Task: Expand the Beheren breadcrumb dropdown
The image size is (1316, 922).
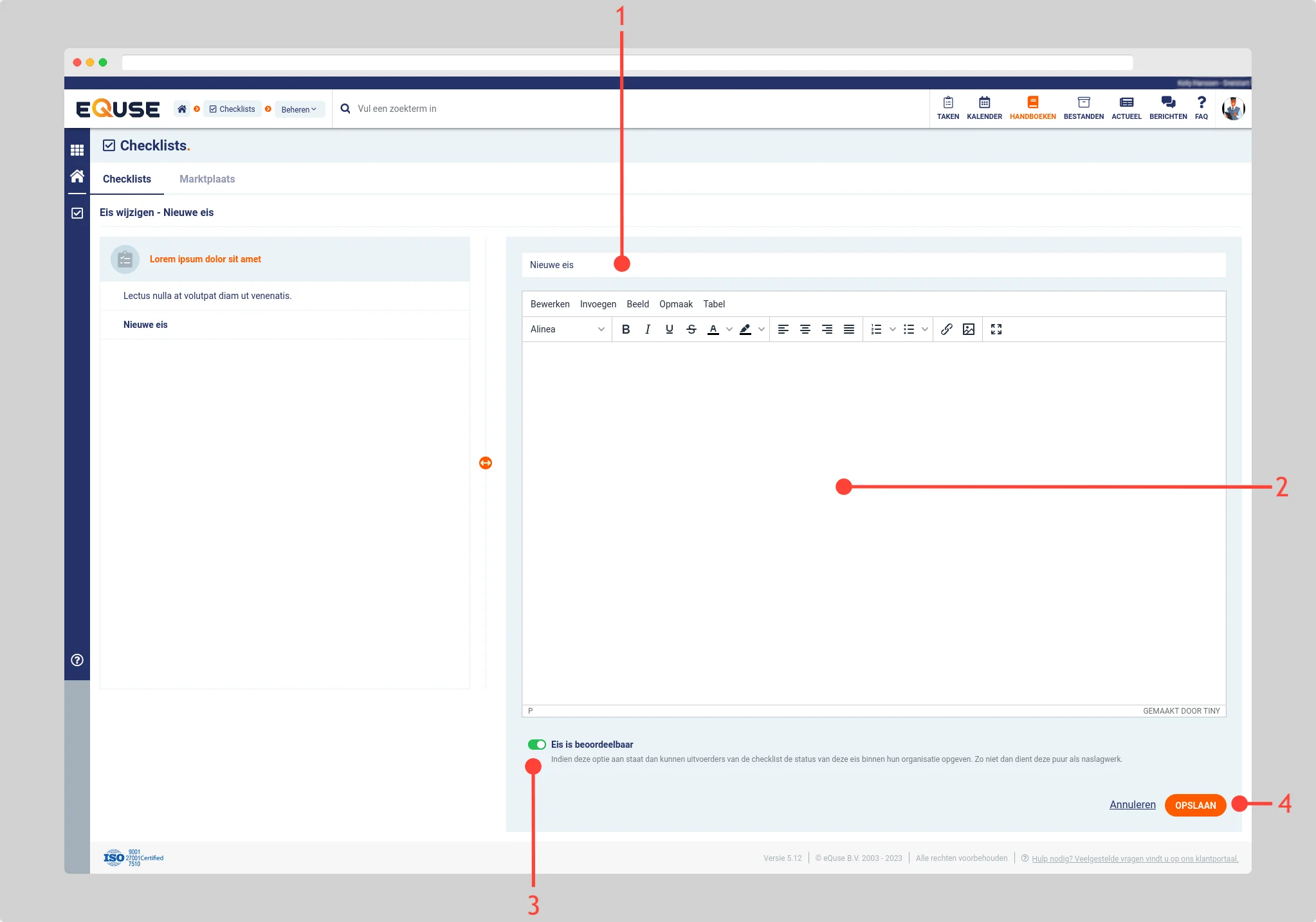Action: (299, 109)
